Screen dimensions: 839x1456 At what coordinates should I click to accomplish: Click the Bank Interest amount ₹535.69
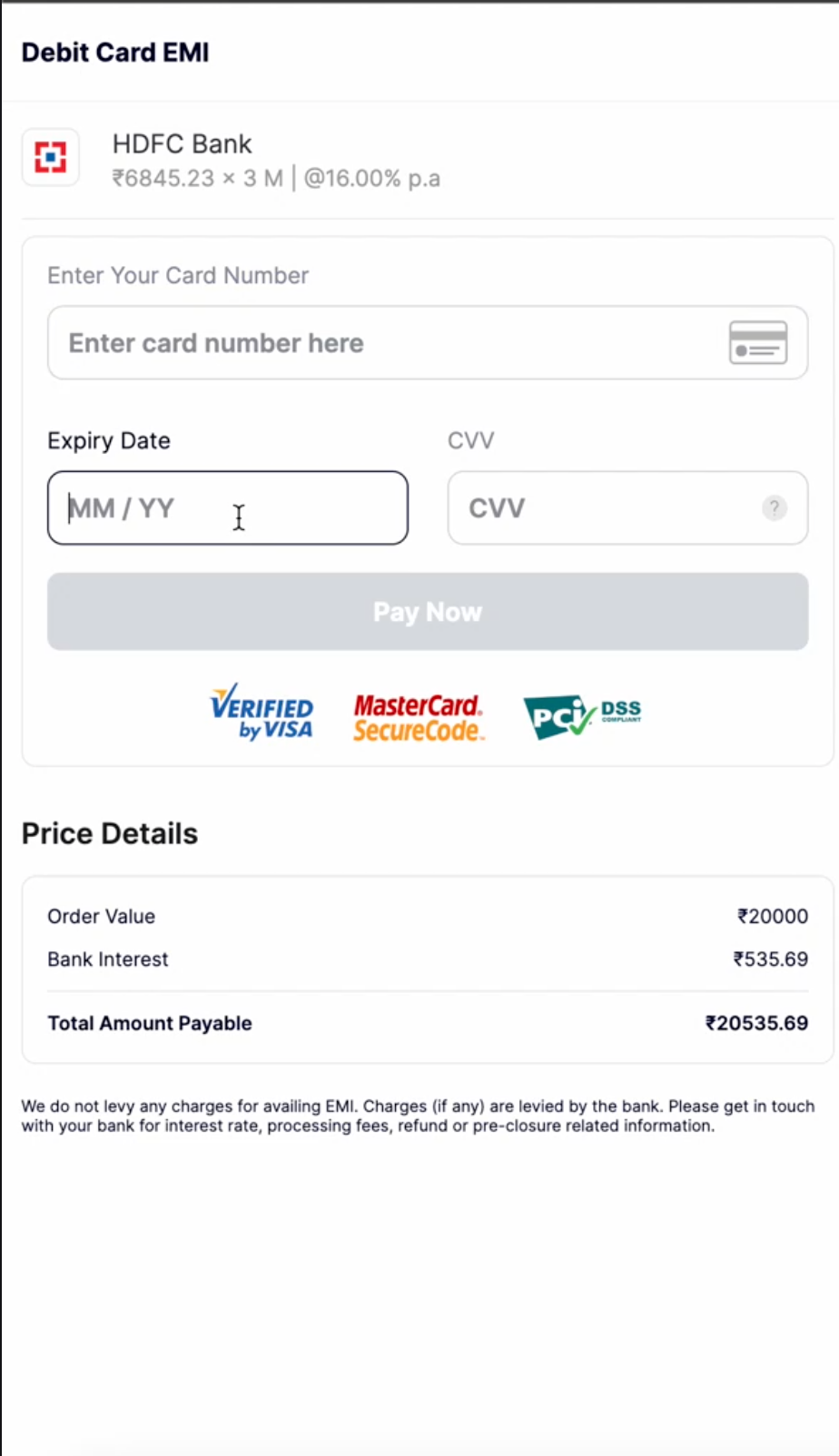click(770, 959)
